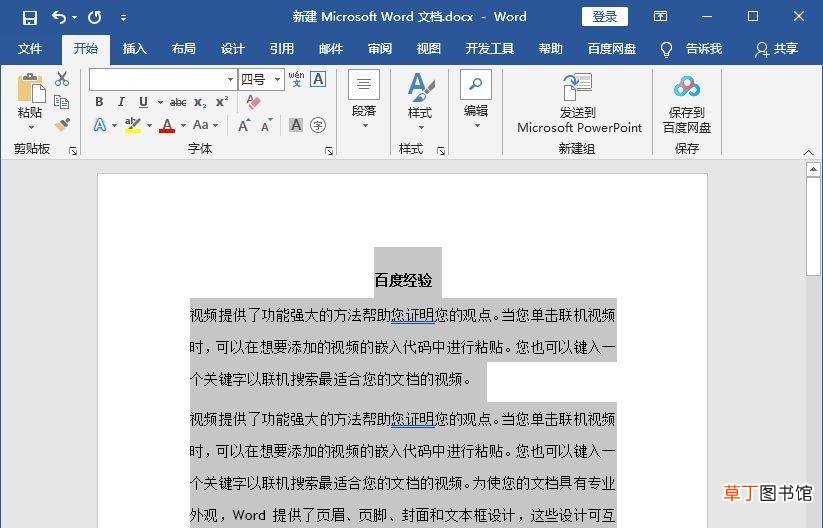Toggle superscript formatting
Viewport: 823px width, 528px height.
[222, 101]
